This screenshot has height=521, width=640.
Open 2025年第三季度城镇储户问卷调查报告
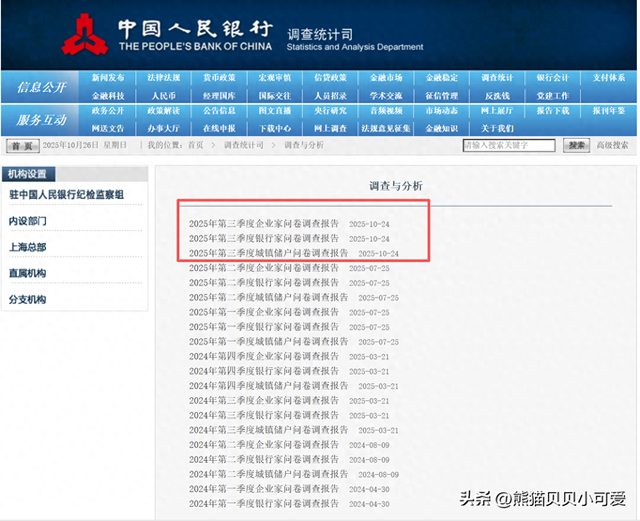[268, 254]
